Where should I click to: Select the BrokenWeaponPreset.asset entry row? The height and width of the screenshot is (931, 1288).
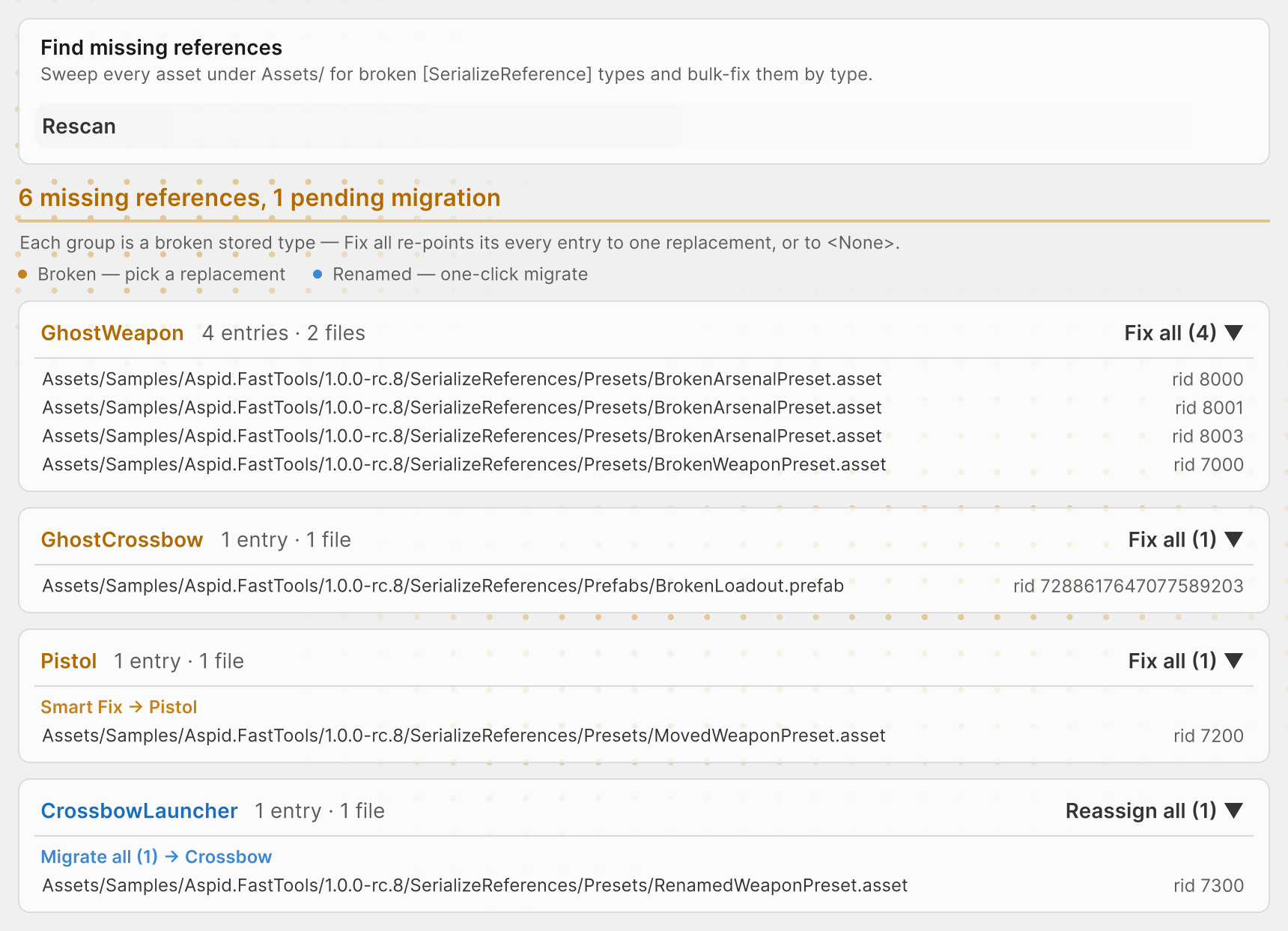[x=643, y=464]
